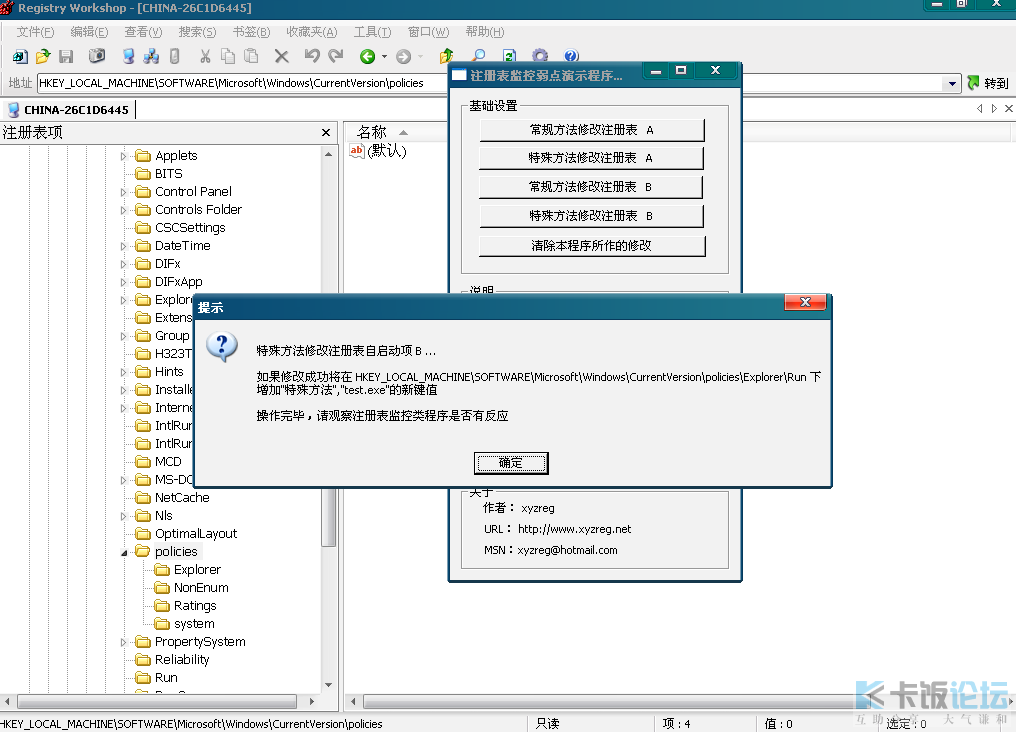Click the camera snapshot toolbar icon
This screenshot has height=732, width=1016.
point(97,57)
